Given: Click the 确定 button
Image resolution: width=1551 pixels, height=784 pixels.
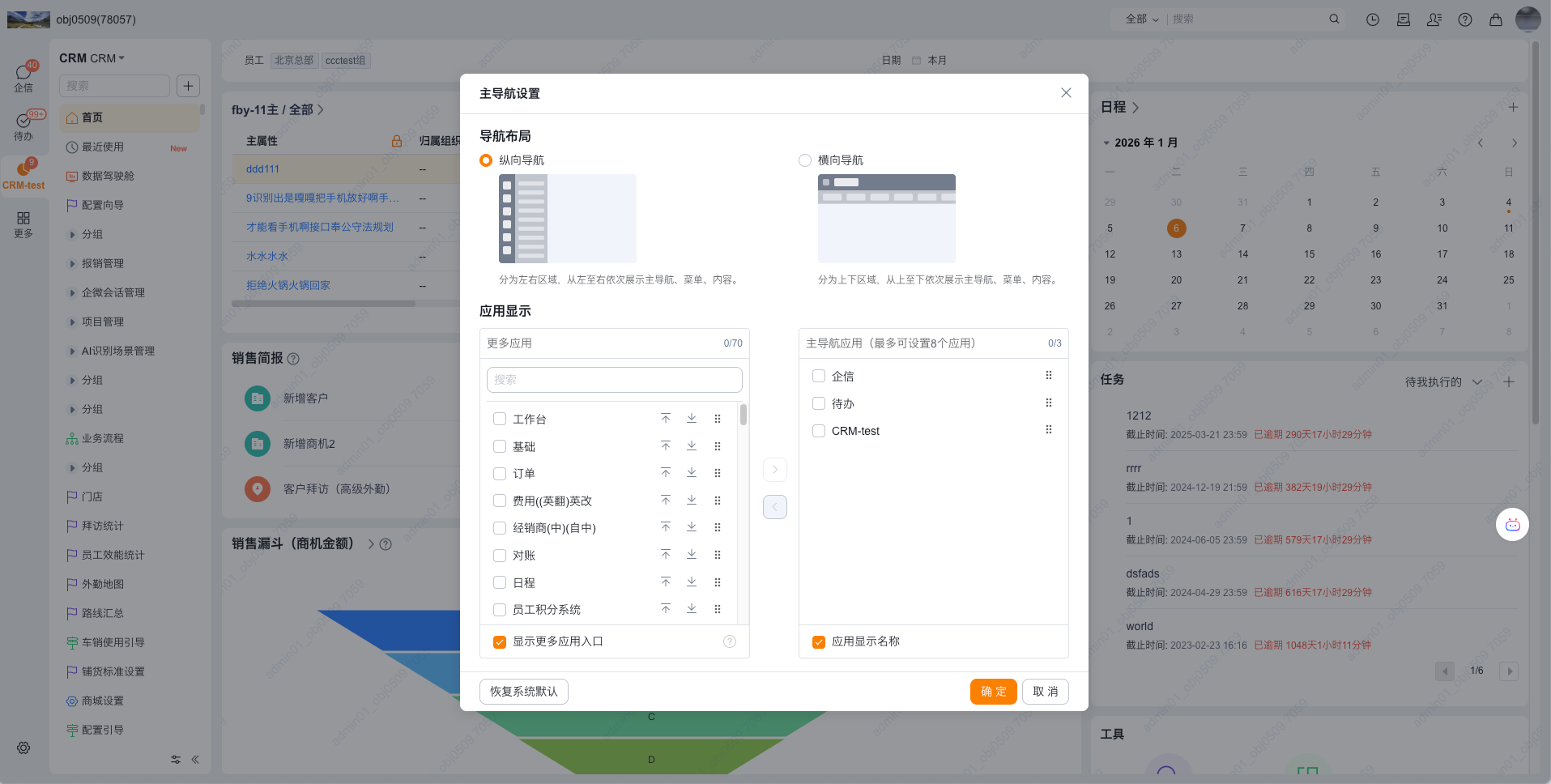Looking at the screenshot, I should [993, 692].
